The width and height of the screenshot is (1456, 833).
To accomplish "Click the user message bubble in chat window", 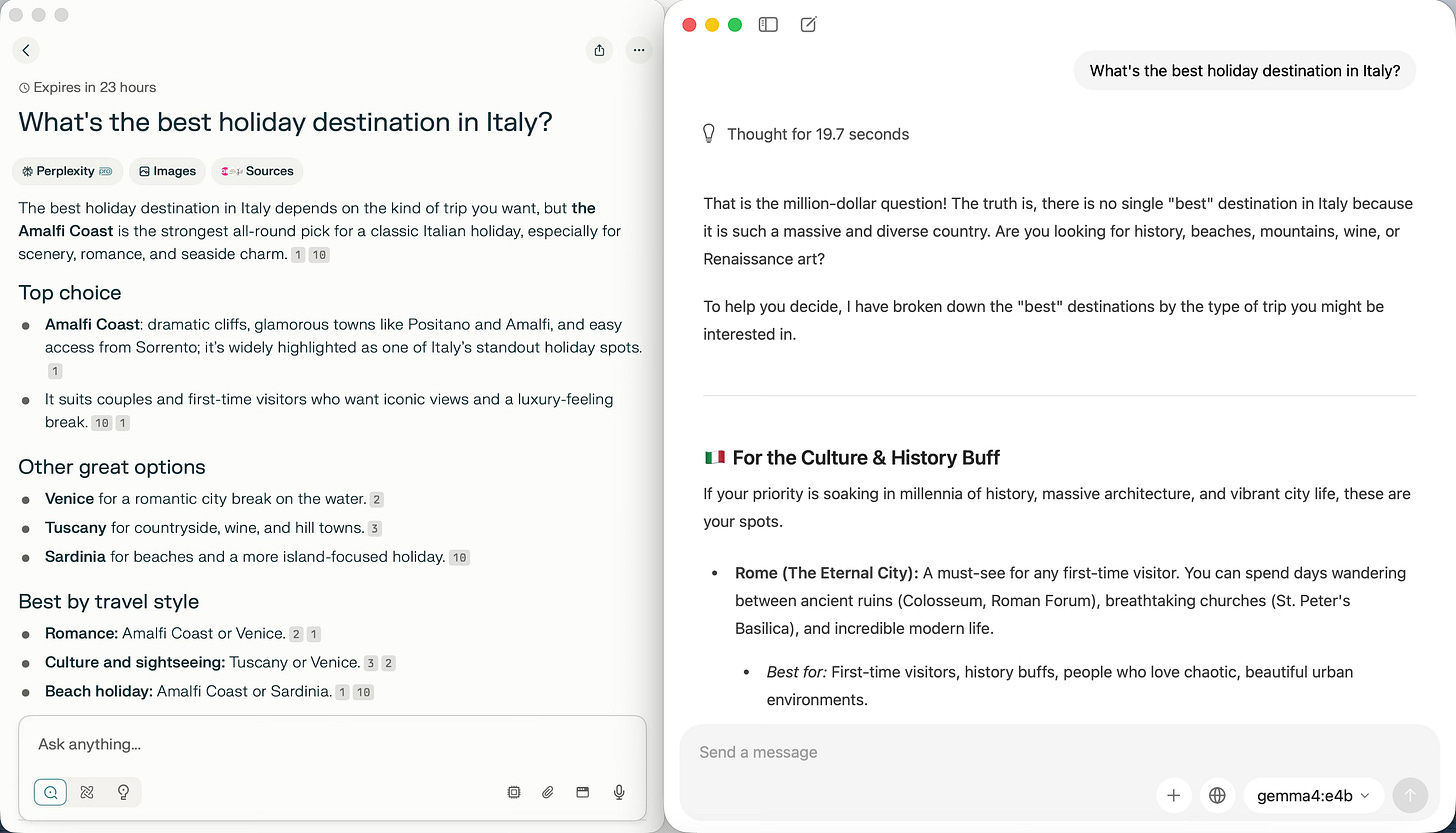I will pyautogui.click(x=1245, y=71).
